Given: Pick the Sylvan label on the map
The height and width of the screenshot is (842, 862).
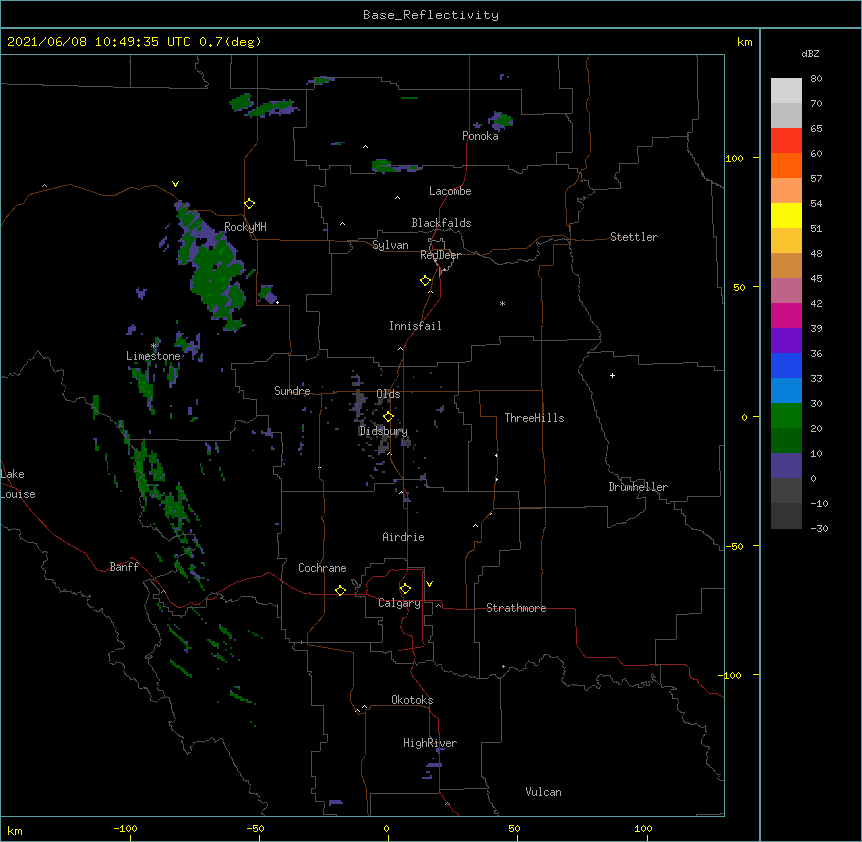Looking at the screenshot, I should 390,245.
